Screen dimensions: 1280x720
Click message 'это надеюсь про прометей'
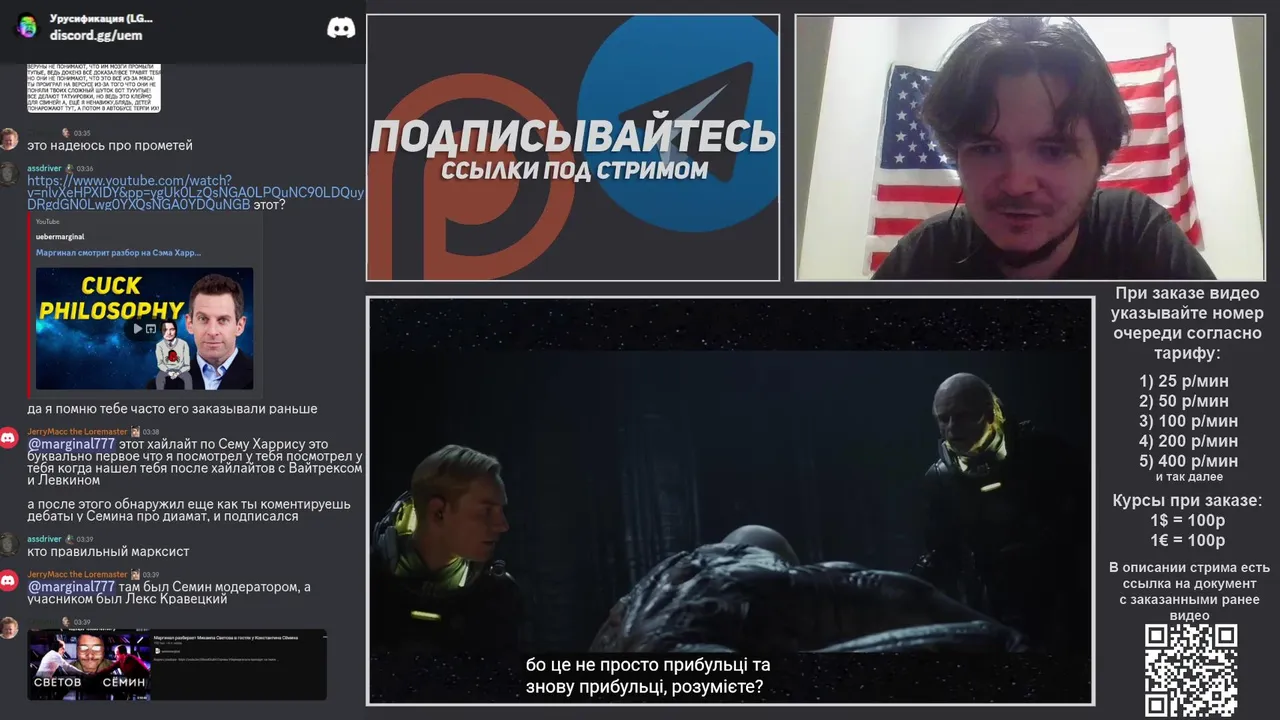[110, 146]
